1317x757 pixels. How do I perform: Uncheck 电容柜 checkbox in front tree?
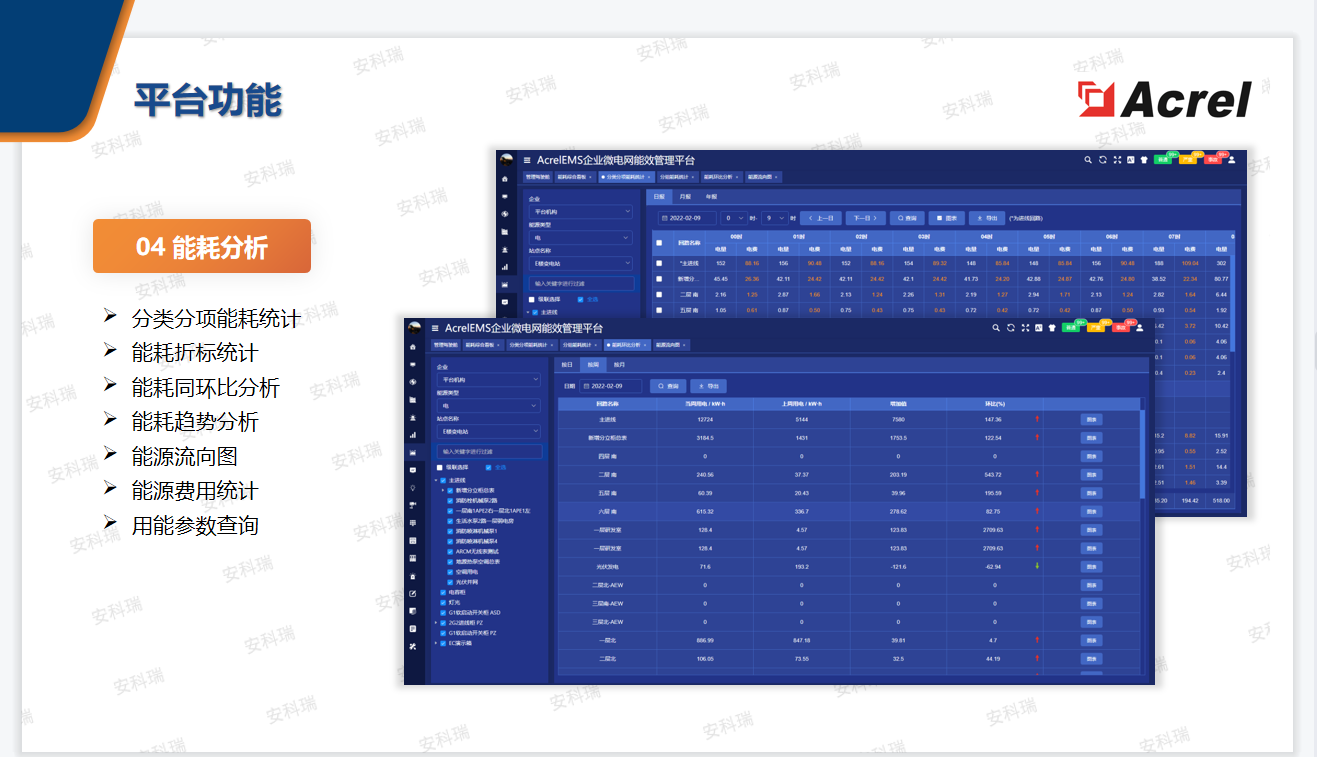[x=443, y=592]
